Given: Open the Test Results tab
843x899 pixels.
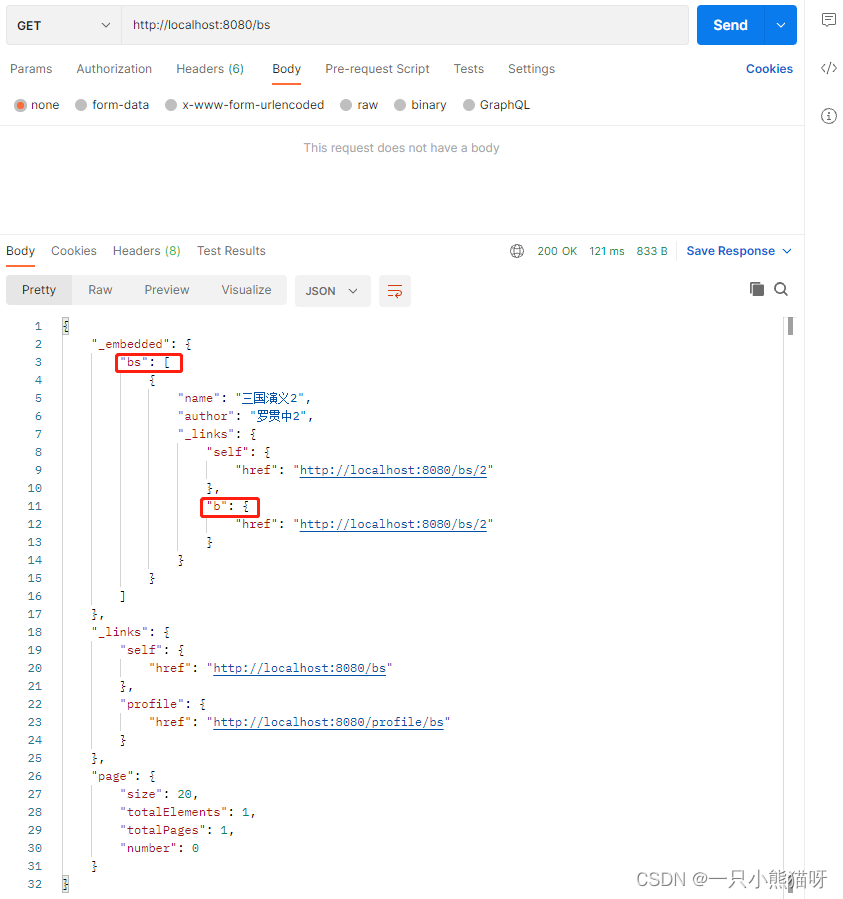Looking at the screenshot, I should pos(231,251).
